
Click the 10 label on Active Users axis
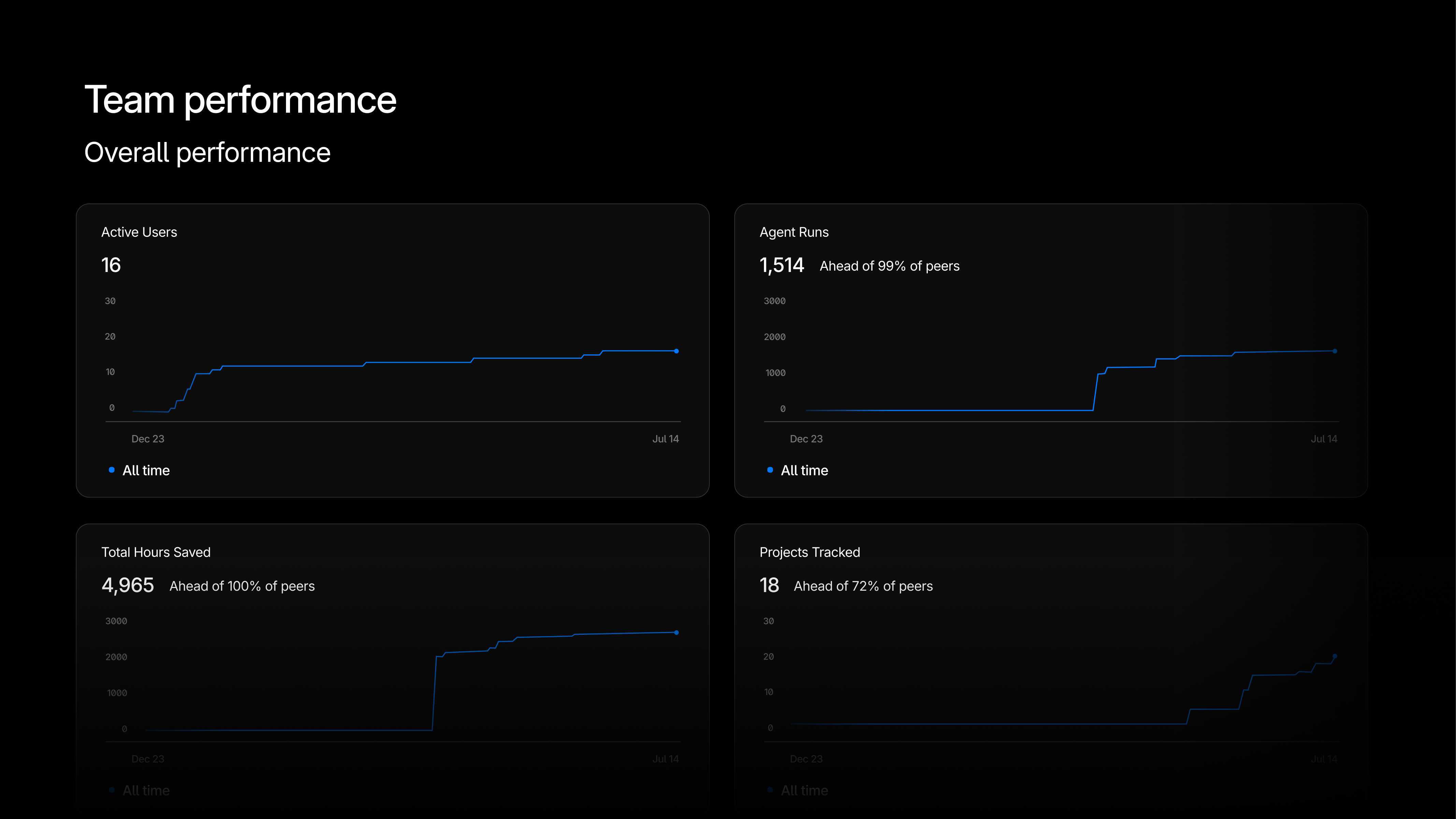(110, 372)
